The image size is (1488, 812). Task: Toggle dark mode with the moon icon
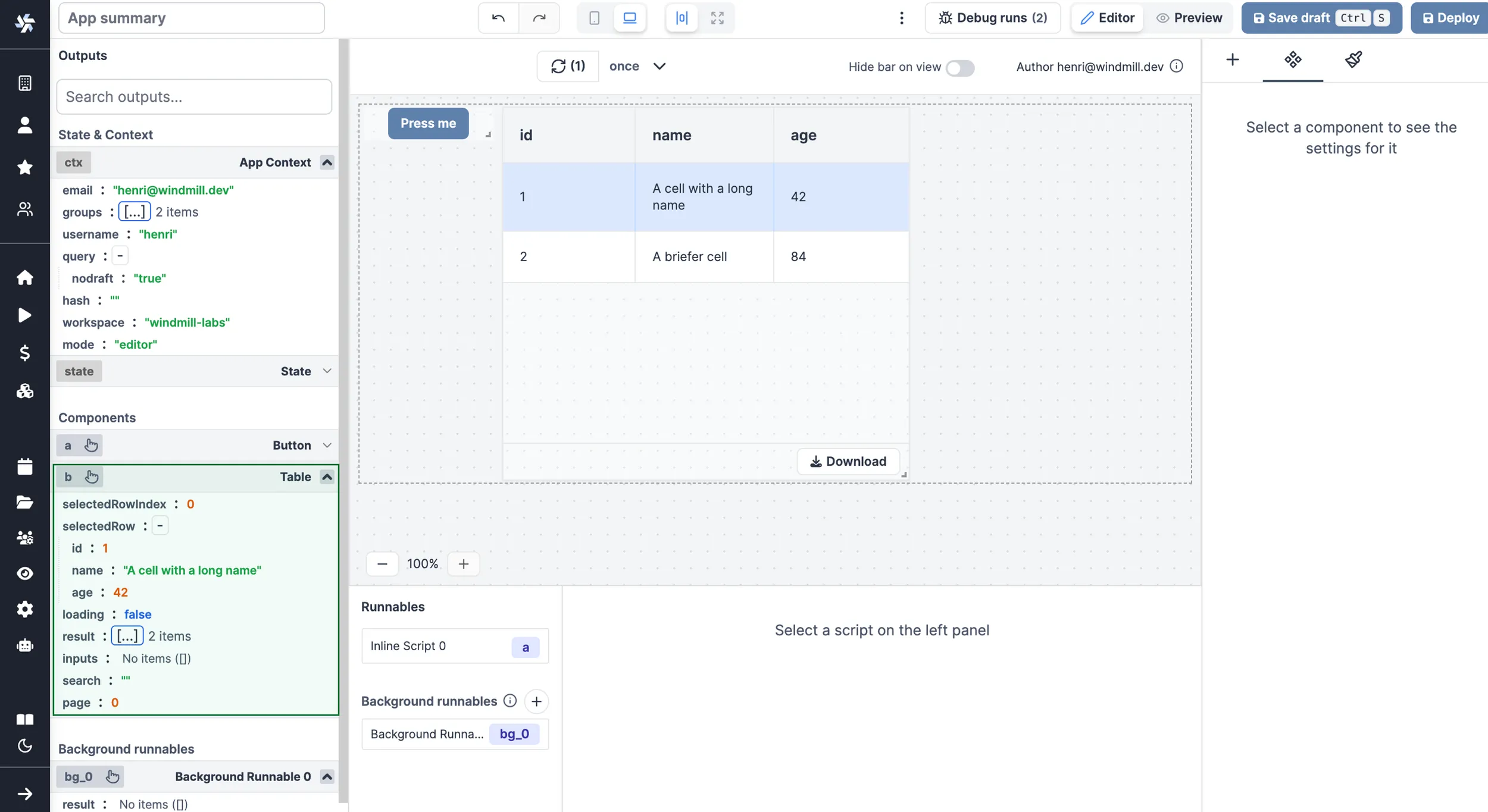pyautogui.click(x=25, y=745)
